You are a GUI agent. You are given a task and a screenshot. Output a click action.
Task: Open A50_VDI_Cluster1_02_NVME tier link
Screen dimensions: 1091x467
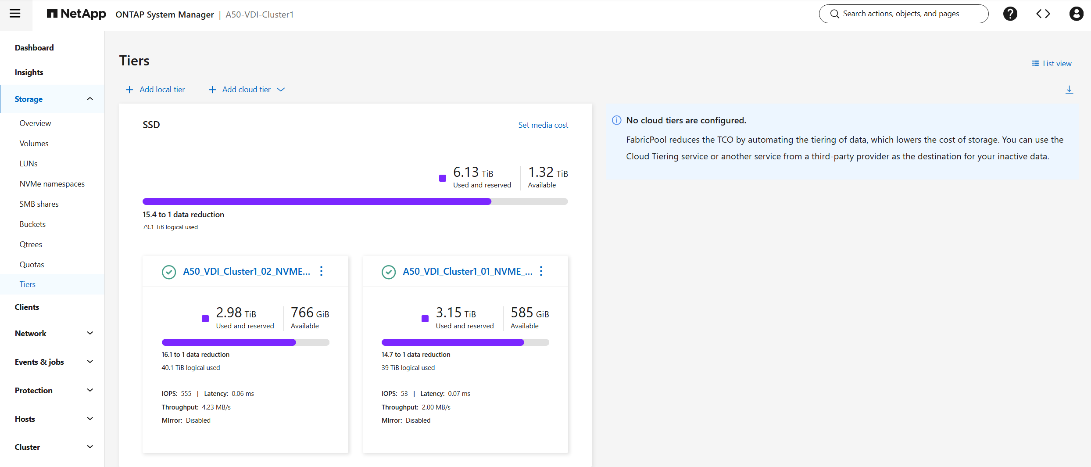(246, 272)
